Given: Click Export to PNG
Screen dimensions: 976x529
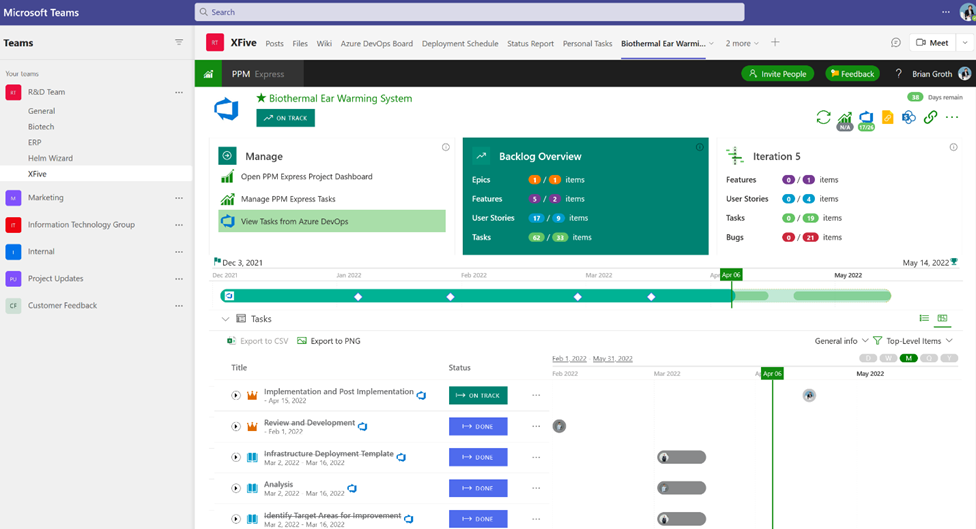Looking at the screenshot, I should coord(329,341).
